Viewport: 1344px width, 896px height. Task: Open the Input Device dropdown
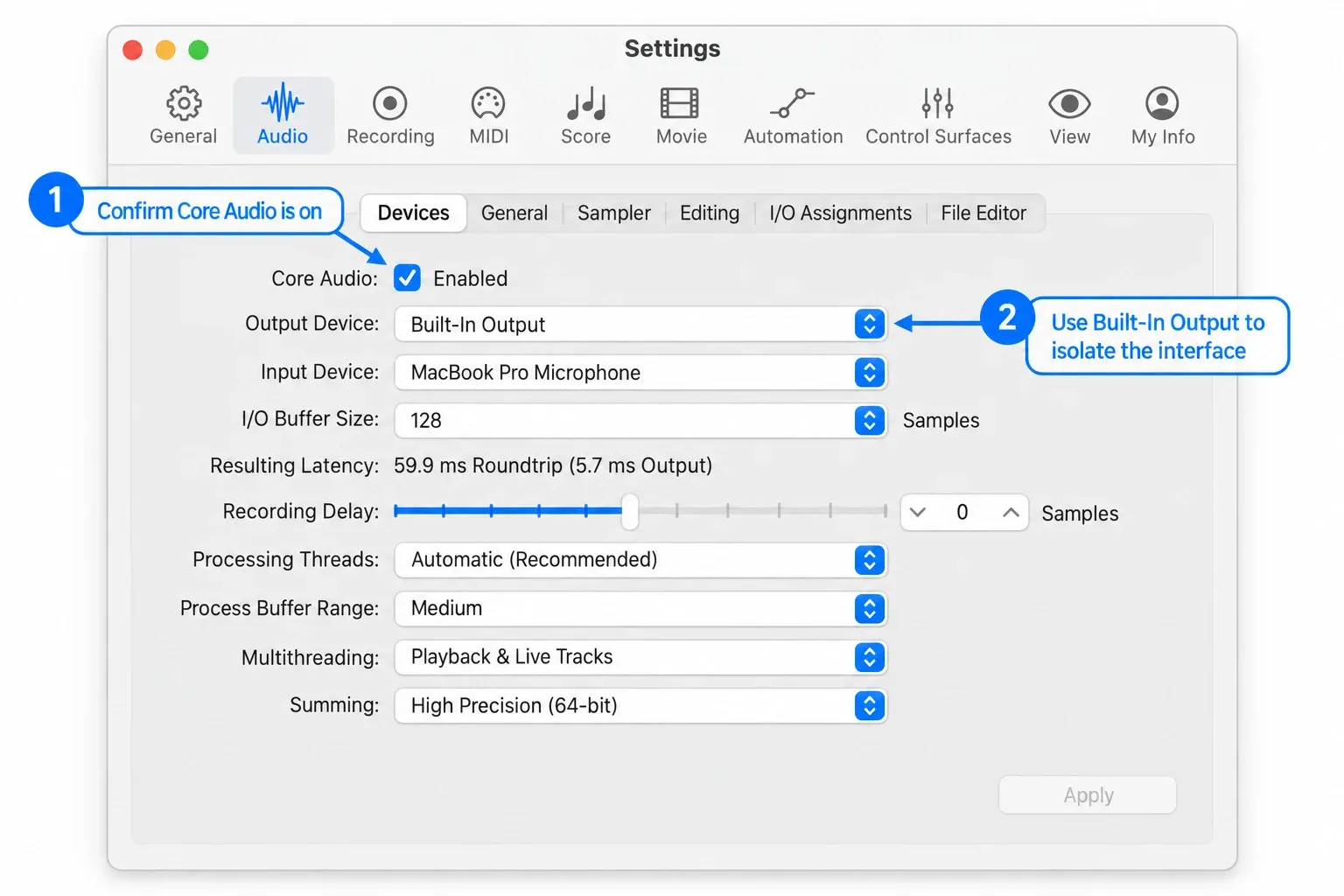pos(640,373)
